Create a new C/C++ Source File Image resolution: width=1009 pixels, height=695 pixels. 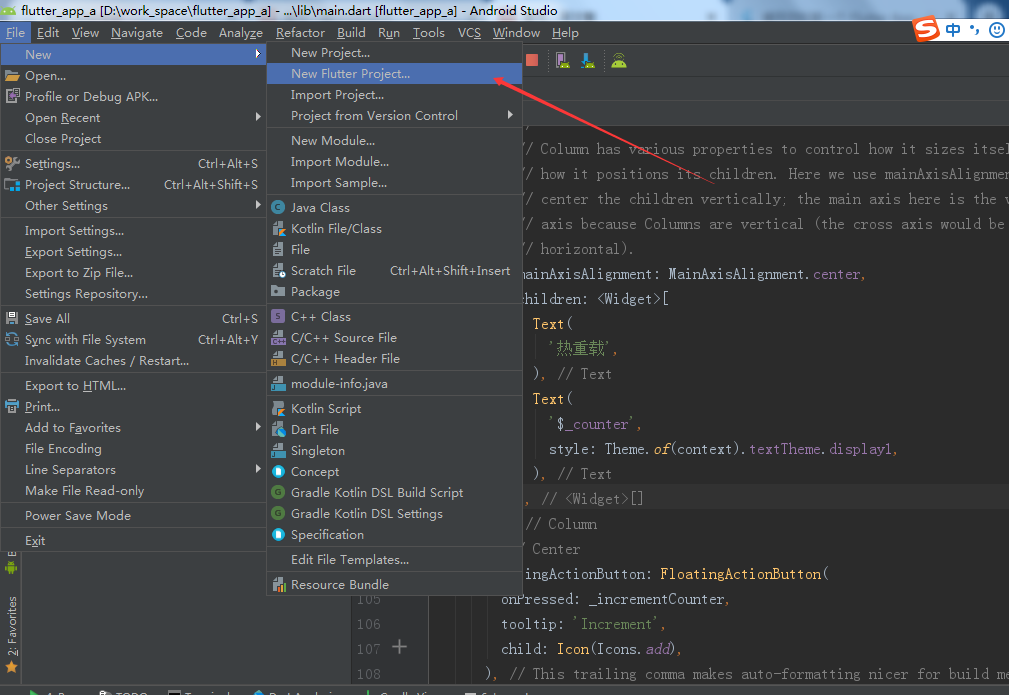click(x=394, y=338)
